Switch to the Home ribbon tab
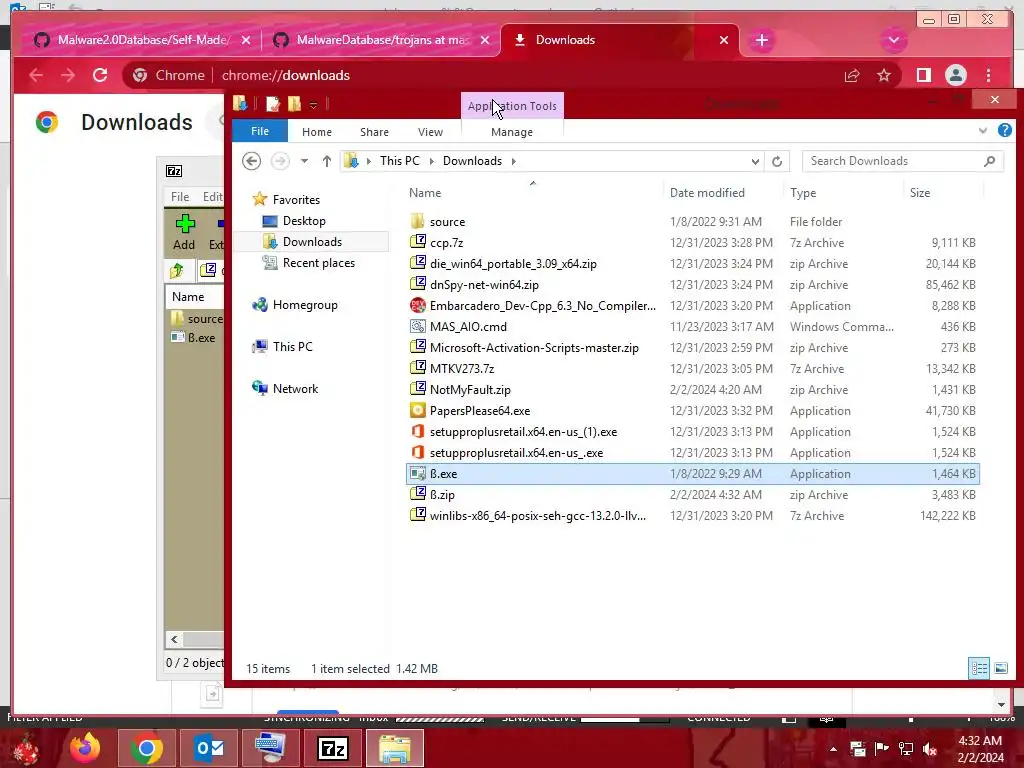Viewport: 1024px width, 768px height. click(x=317, y=132)
